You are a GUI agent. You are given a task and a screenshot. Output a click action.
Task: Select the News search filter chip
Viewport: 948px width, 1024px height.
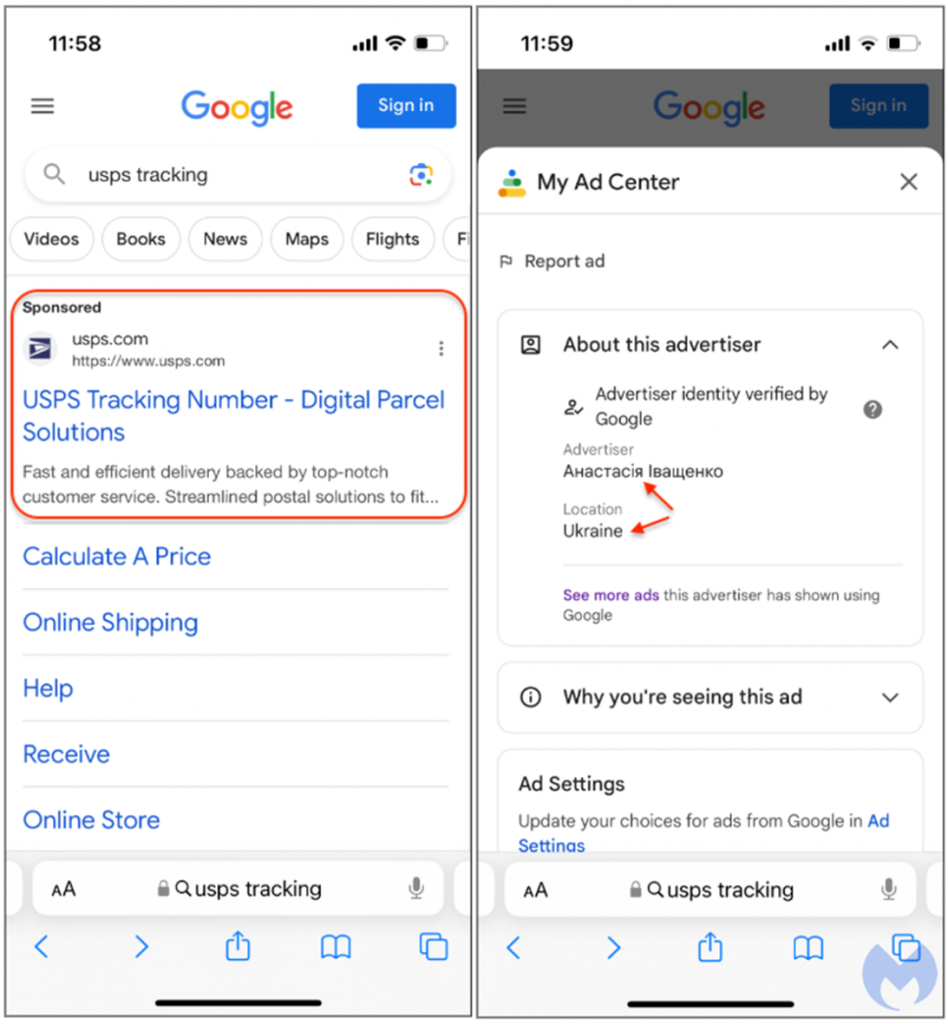pos(225,239)
